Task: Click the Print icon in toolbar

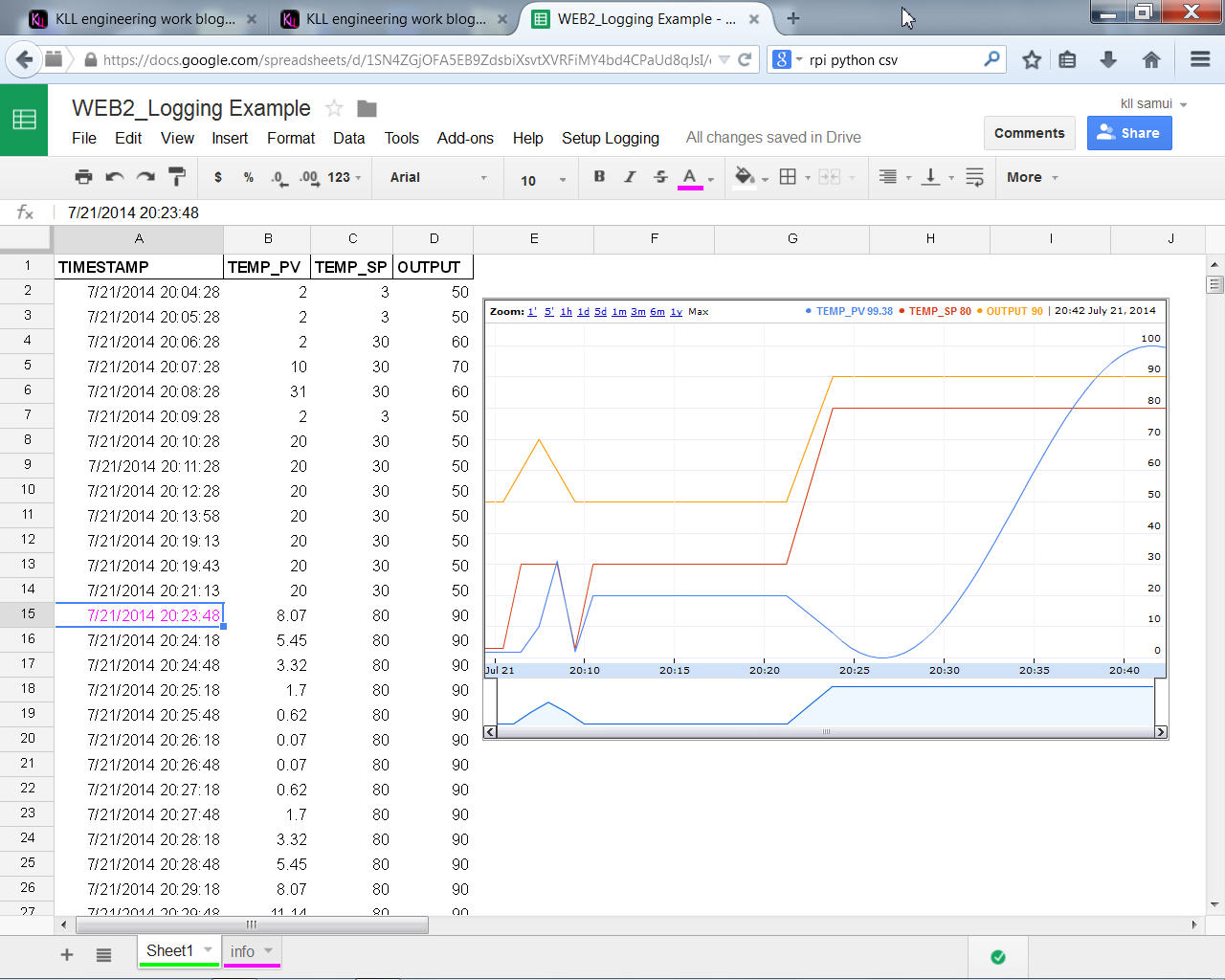Action: (x=84, y=177)
